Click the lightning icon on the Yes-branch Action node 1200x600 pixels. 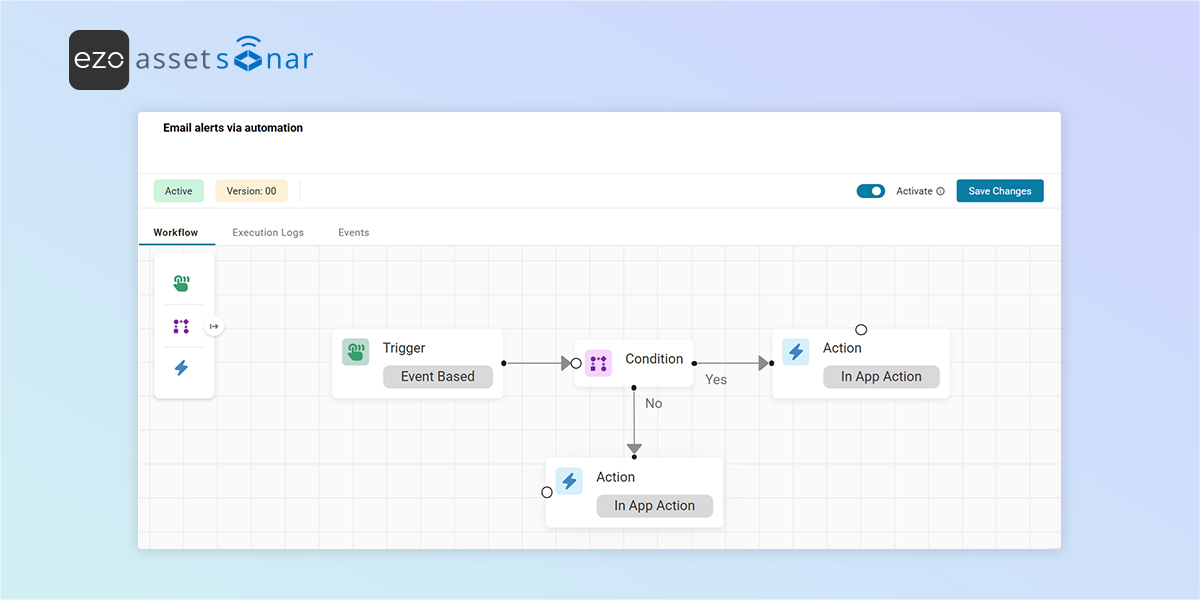pos(795,351)
